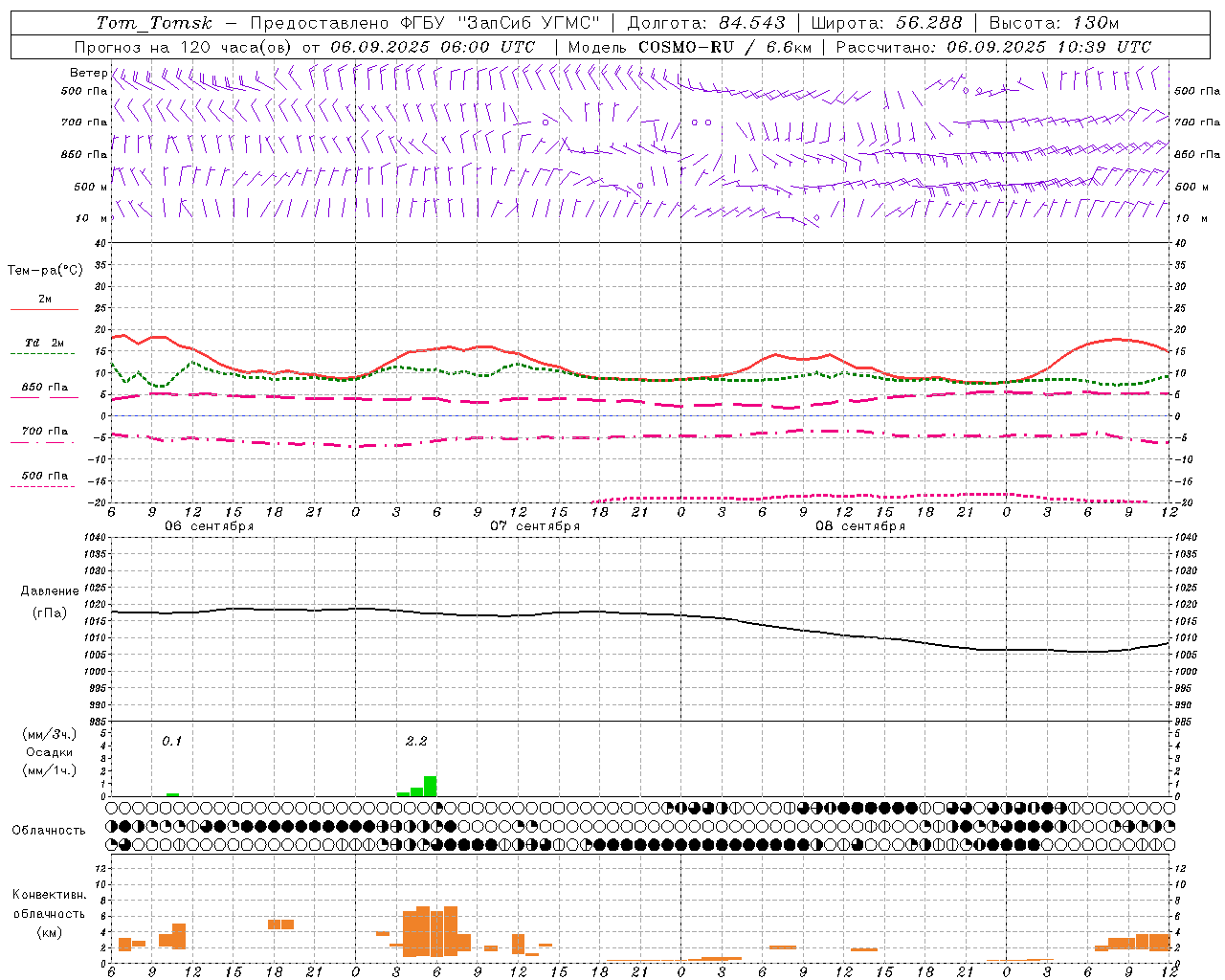
Task: Click the 07 сентября date label
Action: pyautogui.click(x=535, y=525)
